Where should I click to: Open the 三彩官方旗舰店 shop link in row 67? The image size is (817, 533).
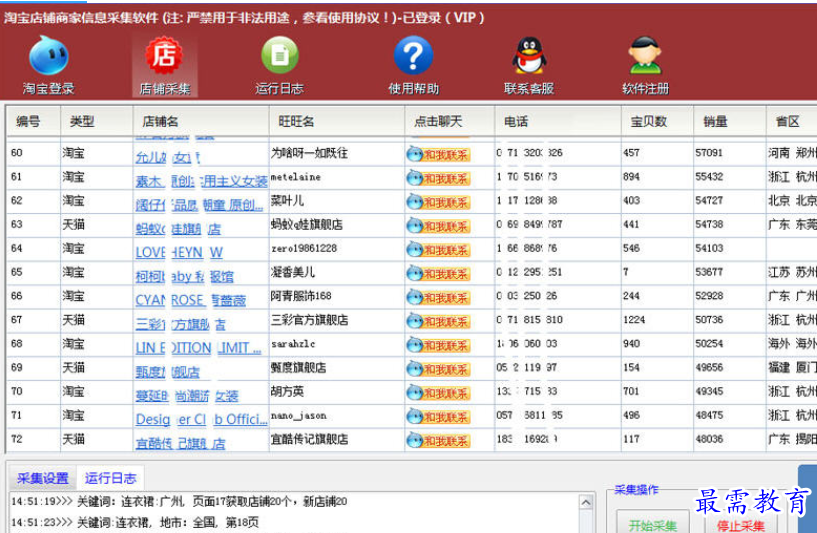tap(180, 324)
